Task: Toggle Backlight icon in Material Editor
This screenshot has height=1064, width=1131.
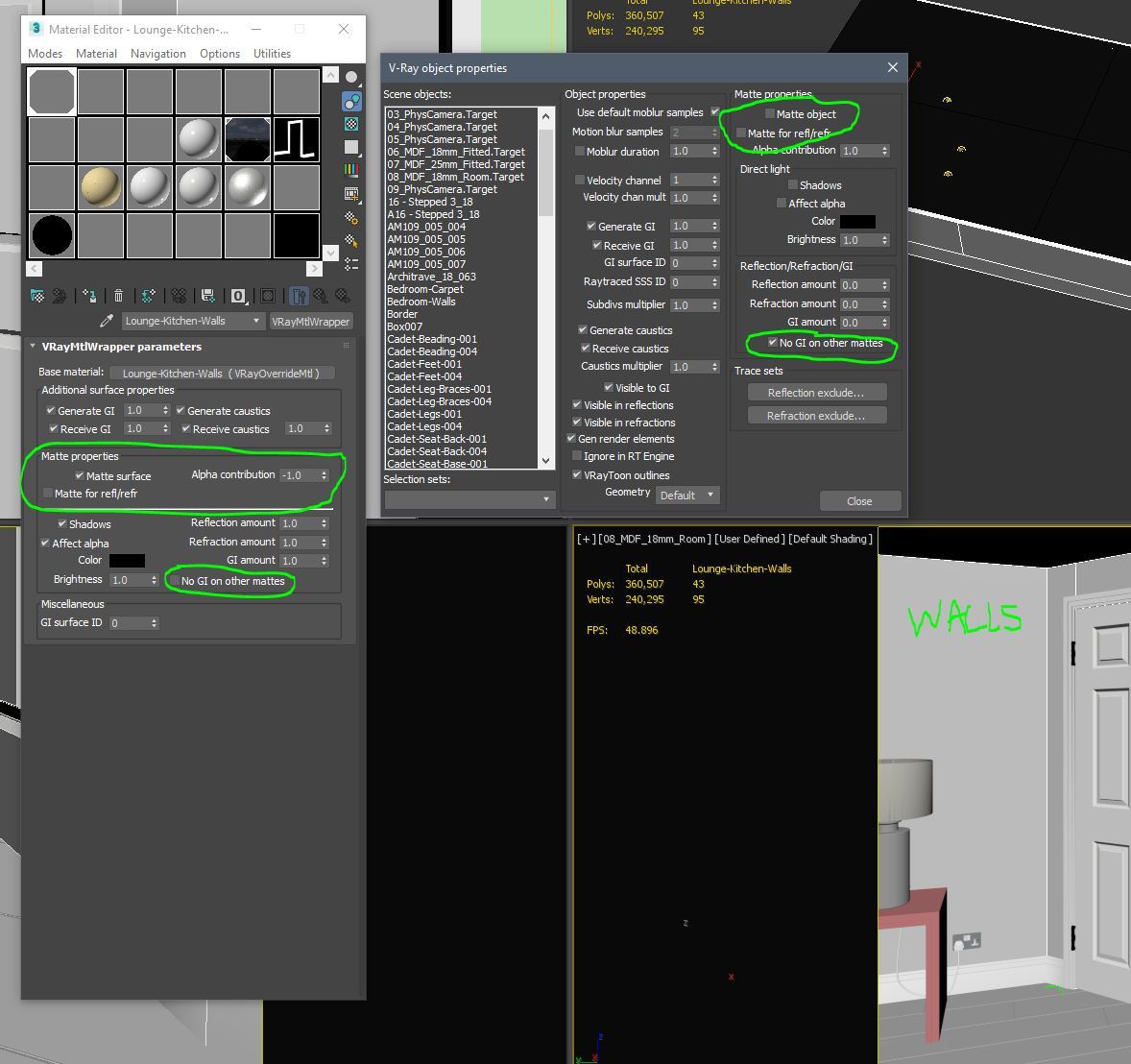Action: [x=351, y=101]
